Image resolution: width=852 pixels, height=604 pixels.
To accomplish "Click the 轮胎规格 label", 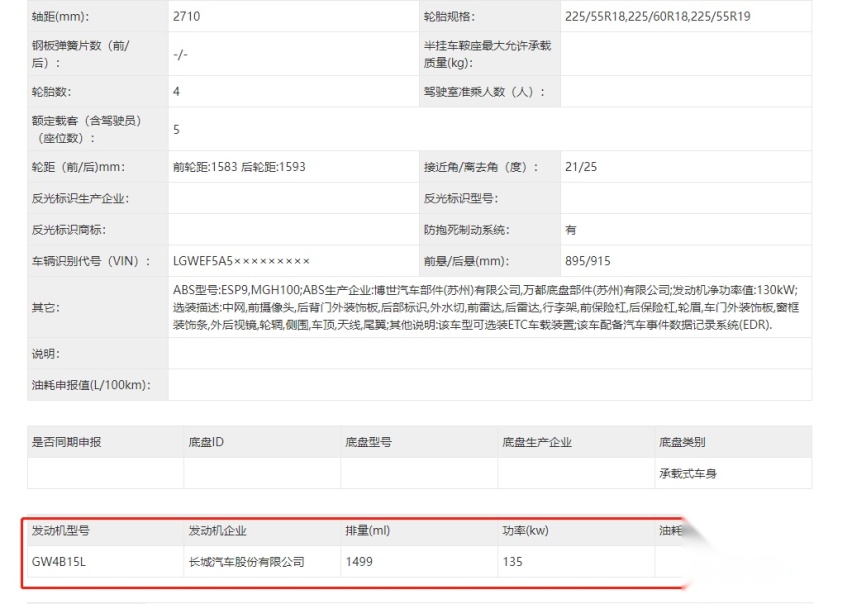I will click(449, 17).
